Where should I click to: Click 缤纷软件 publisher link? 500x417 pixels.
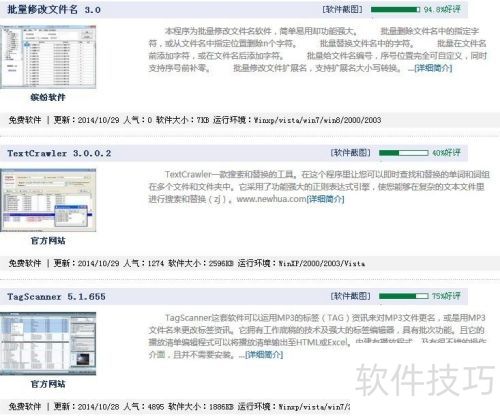(x=48, y=97)
